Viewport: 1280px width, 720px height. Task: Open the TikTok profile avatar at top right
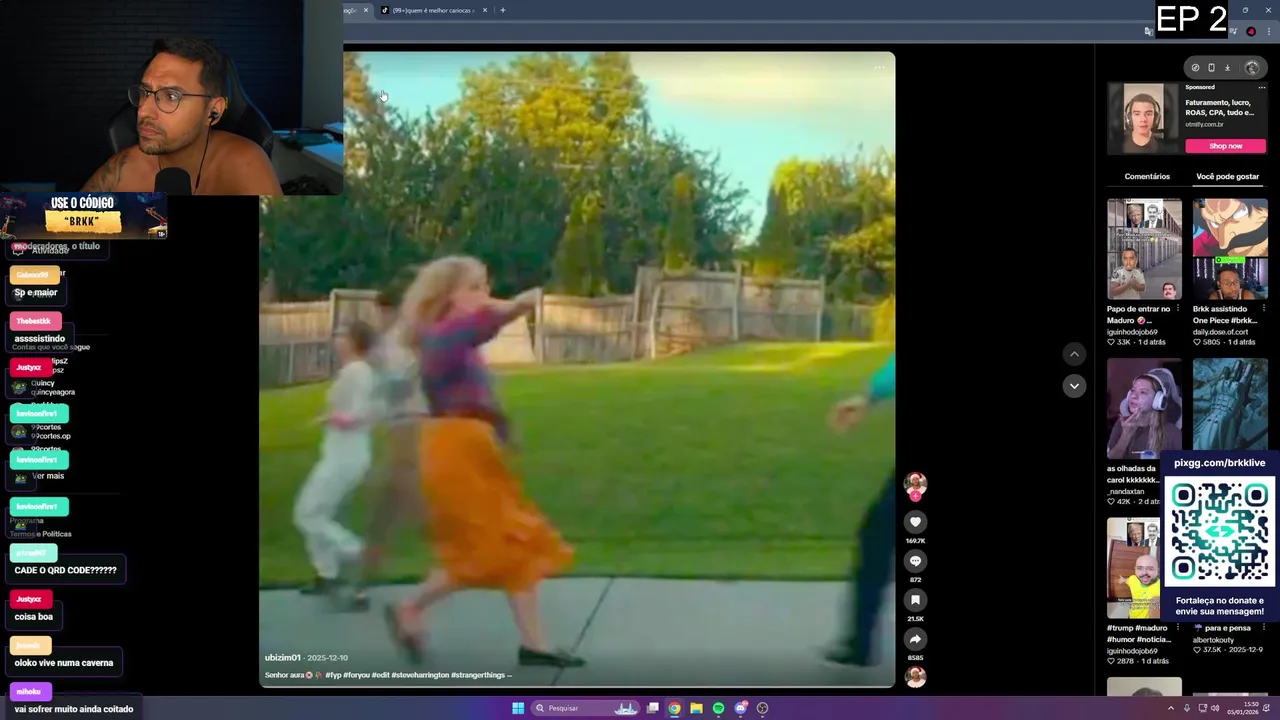point(1252,68)
